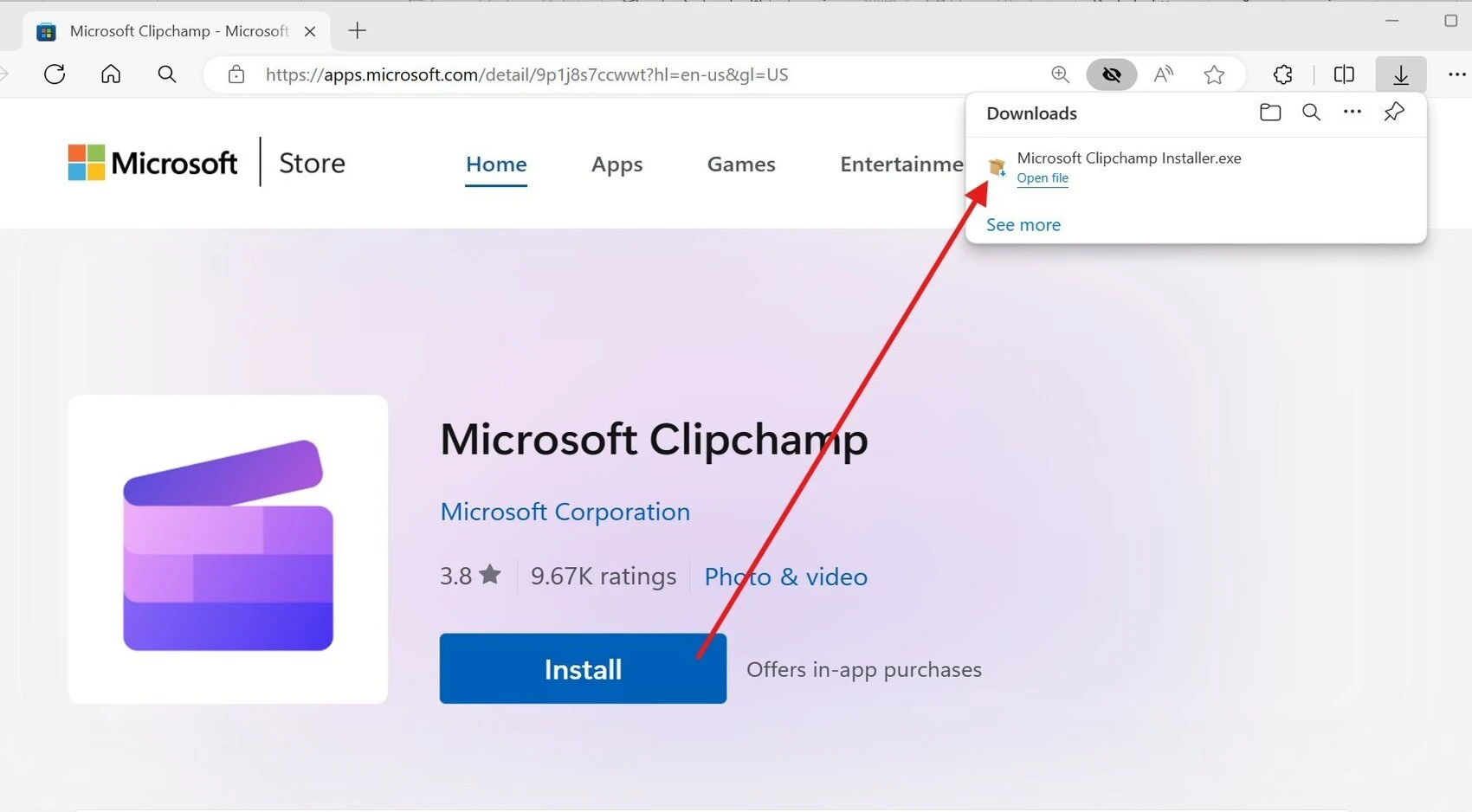The width and height of the screenshot is (1472, 812).
Task: Click the search magnifier icon in toolbar
Action: [x=167, y=74]
